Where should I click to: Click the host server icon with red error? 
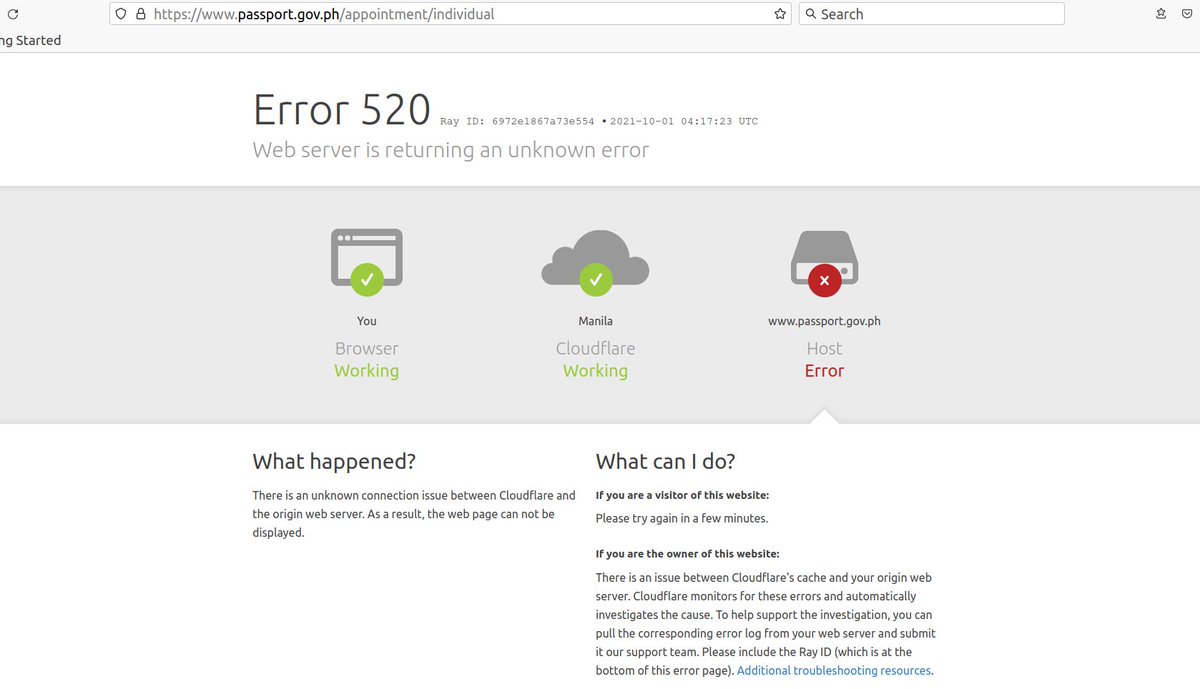[x=824, y=262]
